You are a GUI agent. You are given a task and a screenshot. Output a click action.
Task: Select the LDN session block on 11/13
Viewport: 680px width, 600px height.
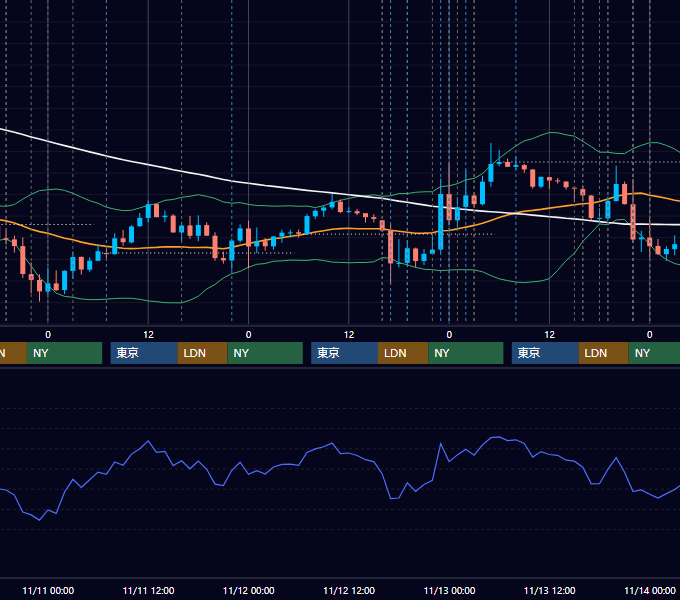tap(604, 353)
